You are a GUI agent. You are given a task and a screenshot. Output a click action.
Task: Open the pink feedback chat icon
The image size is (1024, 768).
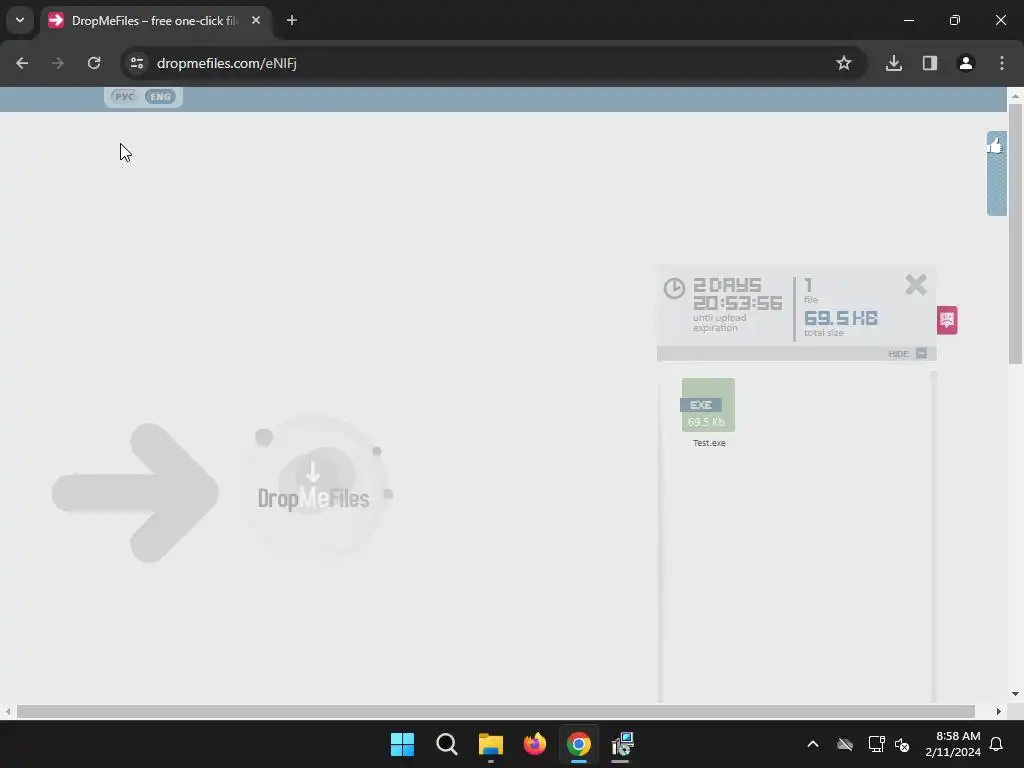coord(947,320)
